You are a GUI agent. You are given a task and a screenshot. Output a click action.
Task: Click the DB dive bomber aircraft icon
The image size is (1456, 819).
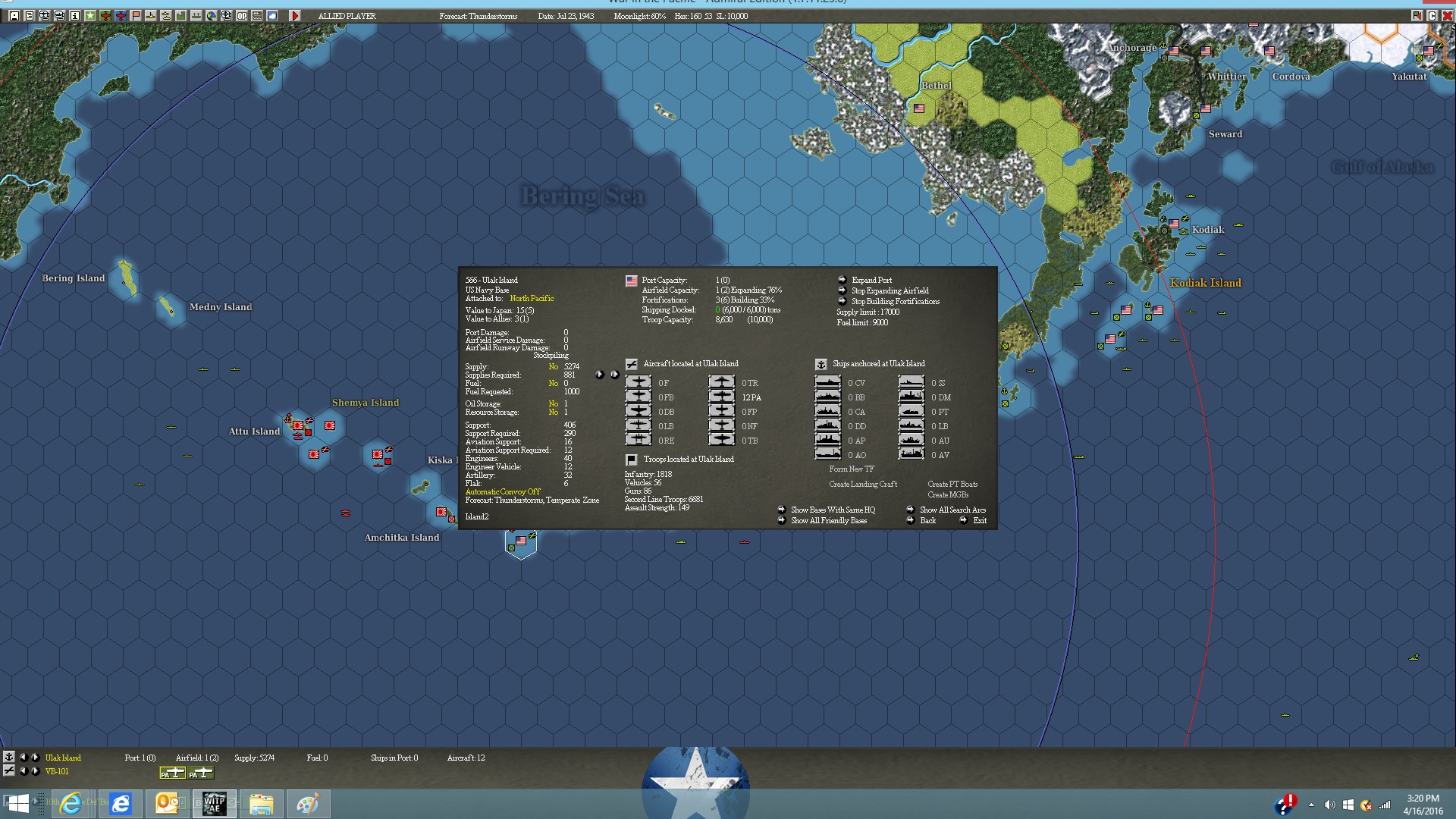[638, 412]
